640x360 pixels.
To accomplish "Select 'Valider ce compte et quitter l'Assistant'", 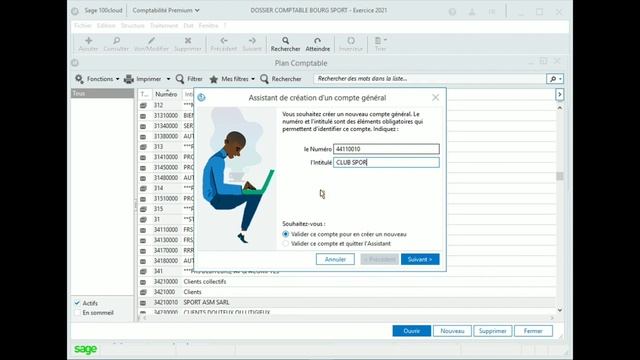I will coord(285,244).
